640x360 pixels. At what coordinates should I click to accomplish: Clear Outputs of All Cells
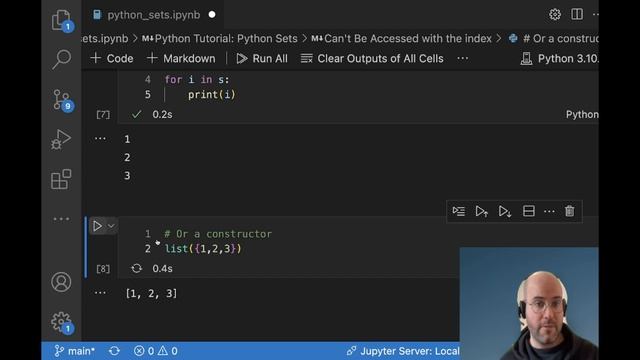pos(372,58)
